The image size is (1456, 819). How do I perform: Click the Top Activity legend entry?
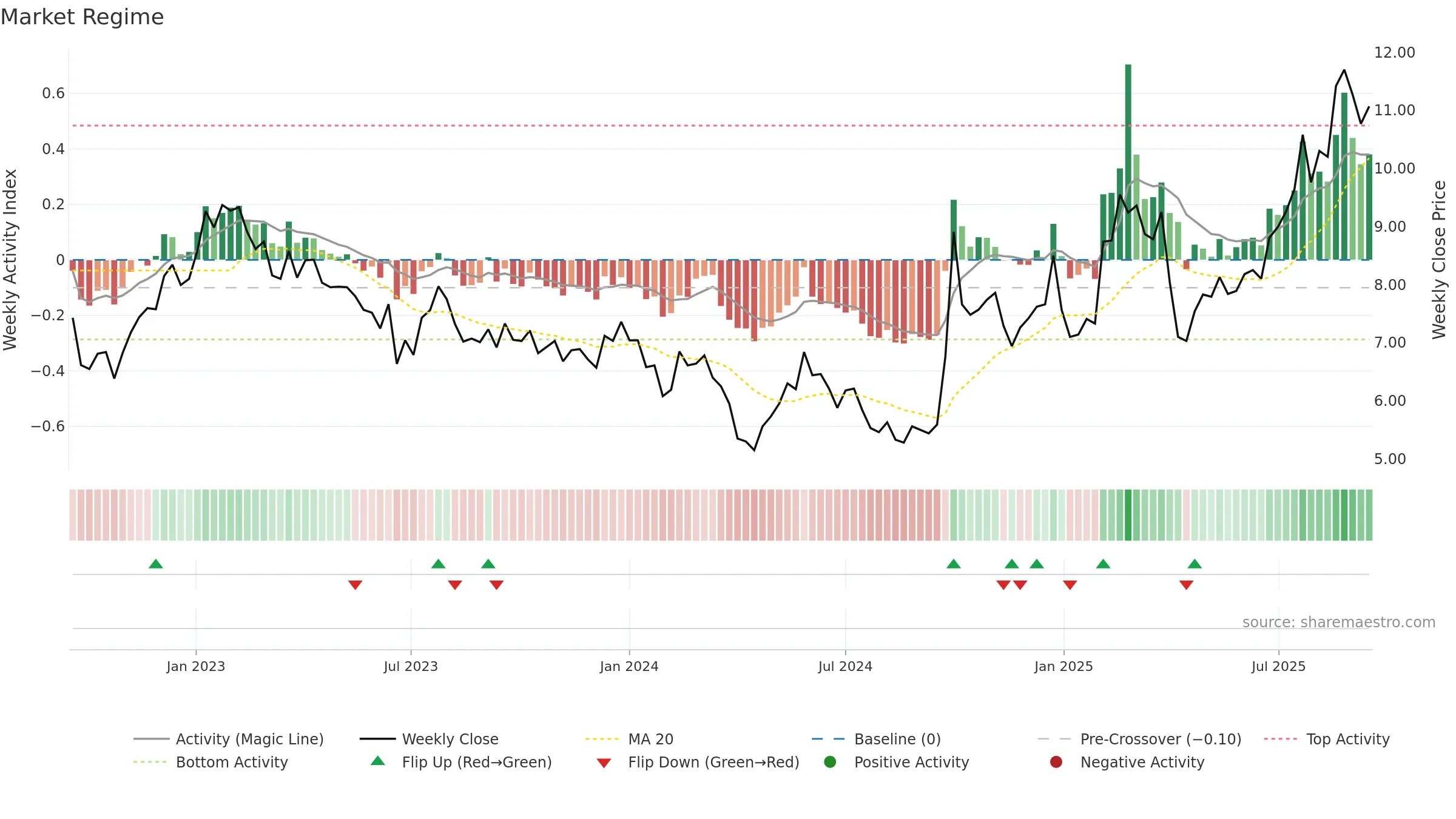click(x=1327, y=739)
